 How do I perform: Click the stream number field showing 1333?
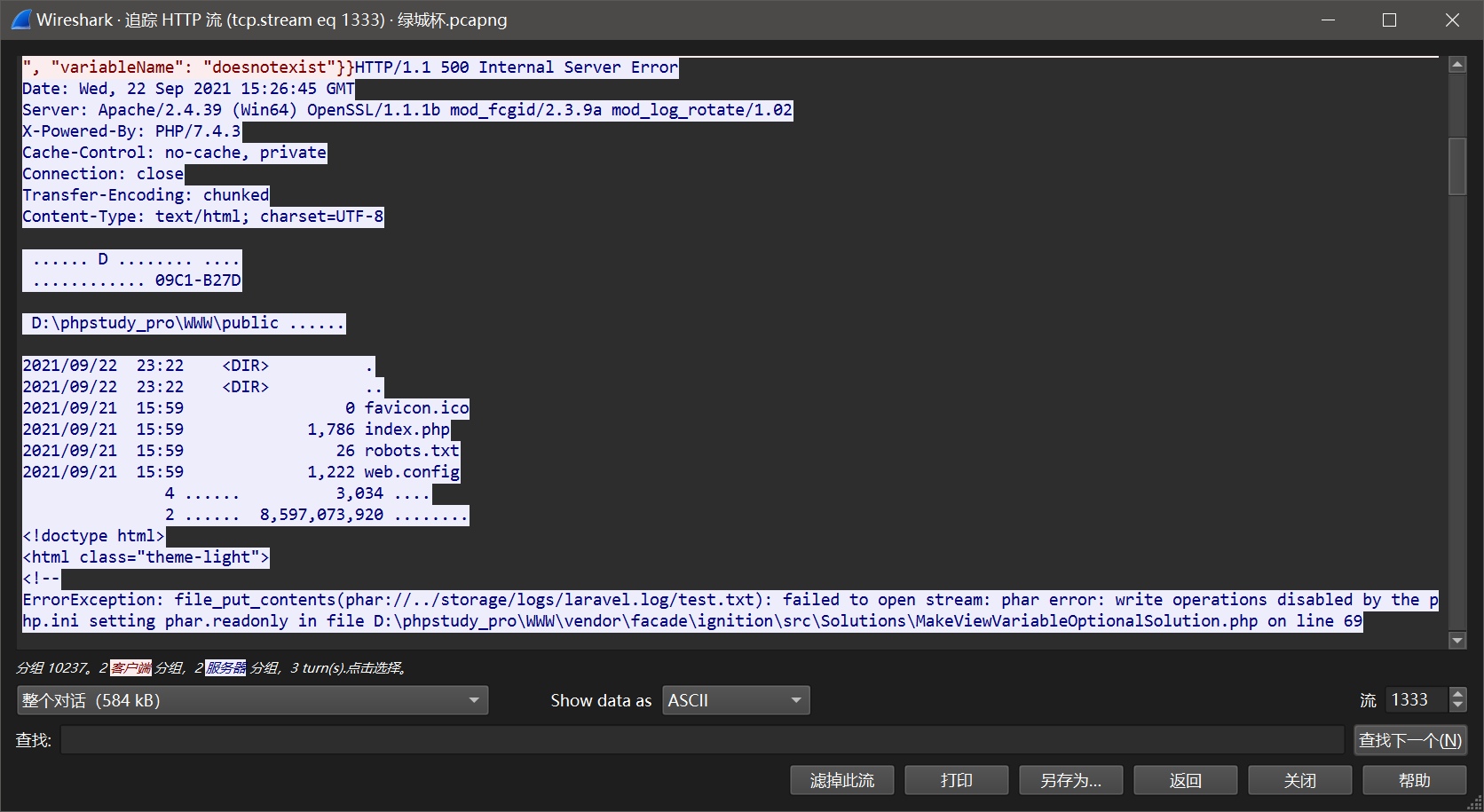point(1416,700)
